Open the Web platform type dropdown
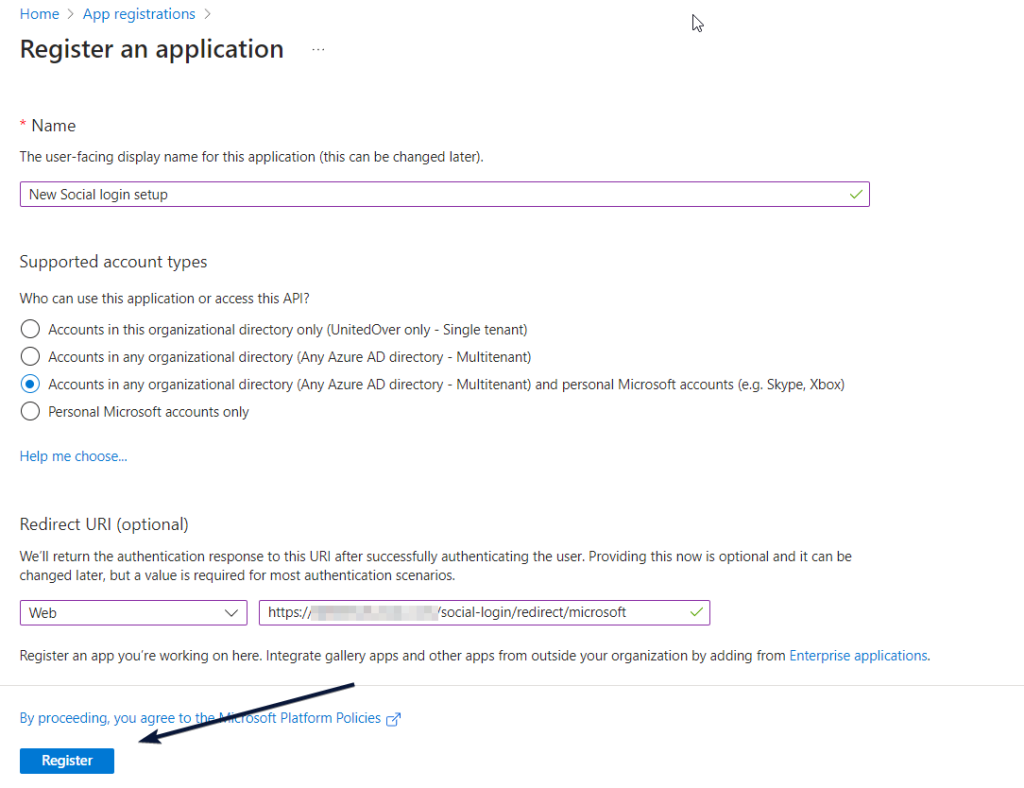The height and width of the screenshot is (788, 1024). [133, 612]
